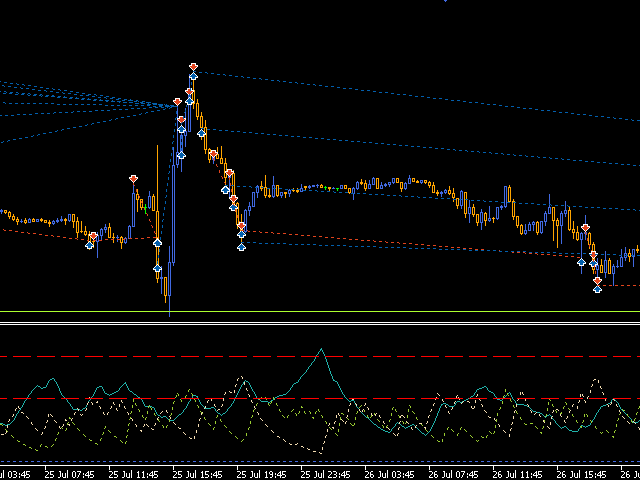
Task: Select the highest red sell arrow near 26 Jul 15:45
Action: 586,228
